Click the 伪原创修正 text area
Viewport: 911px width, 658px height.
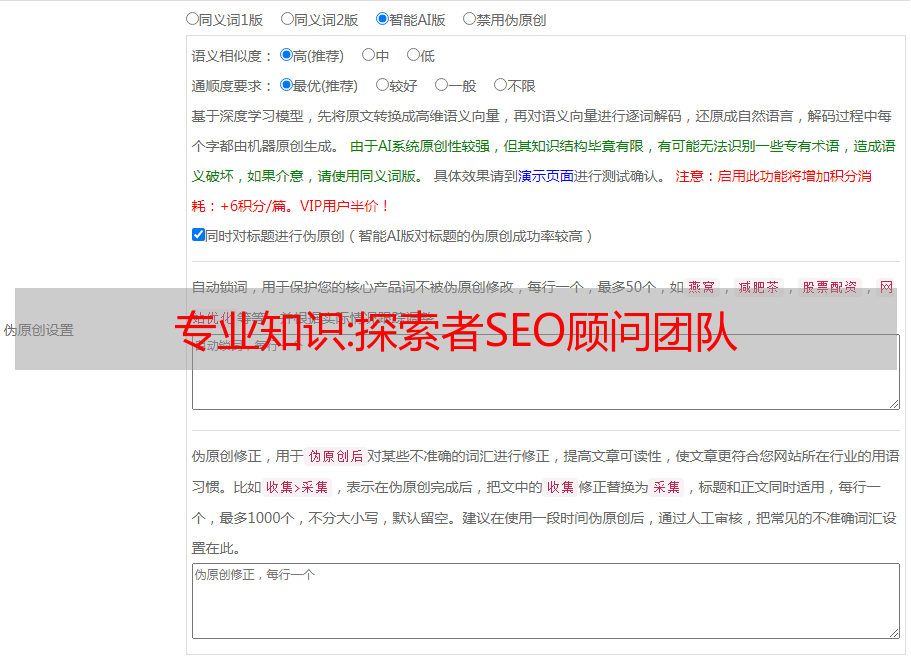[x=546, y=601]
